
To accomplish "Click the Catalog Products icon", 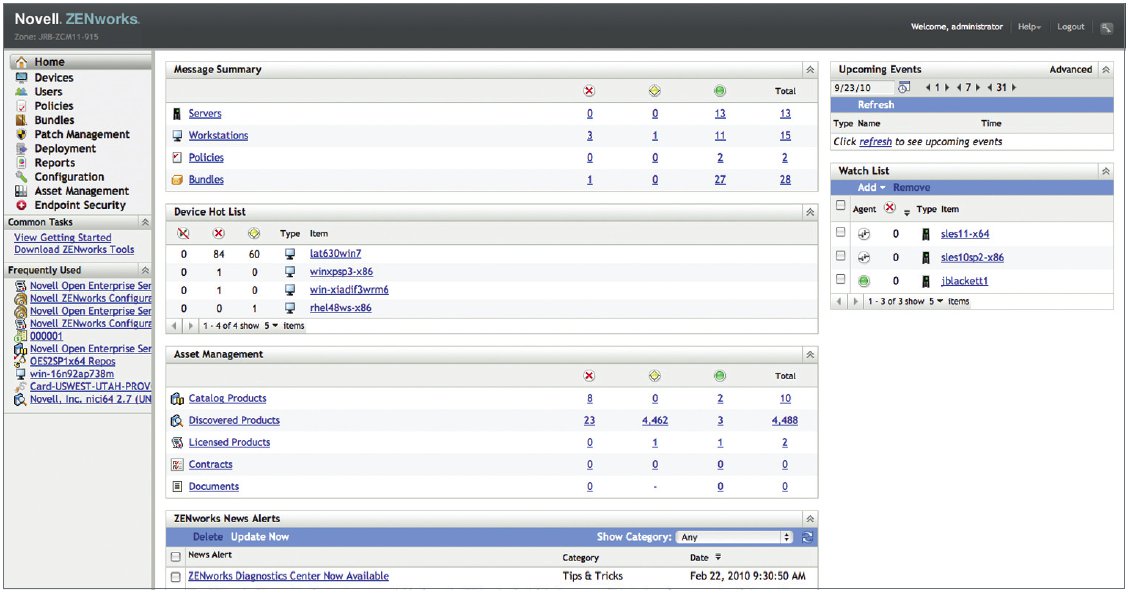I will [x=177, y=399].
